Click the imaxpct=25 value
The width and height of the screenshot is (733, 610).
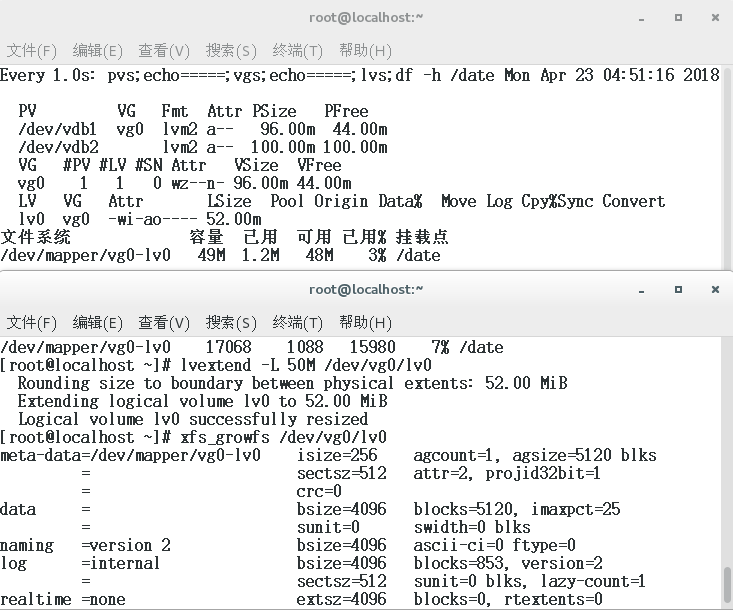point(576,509)
